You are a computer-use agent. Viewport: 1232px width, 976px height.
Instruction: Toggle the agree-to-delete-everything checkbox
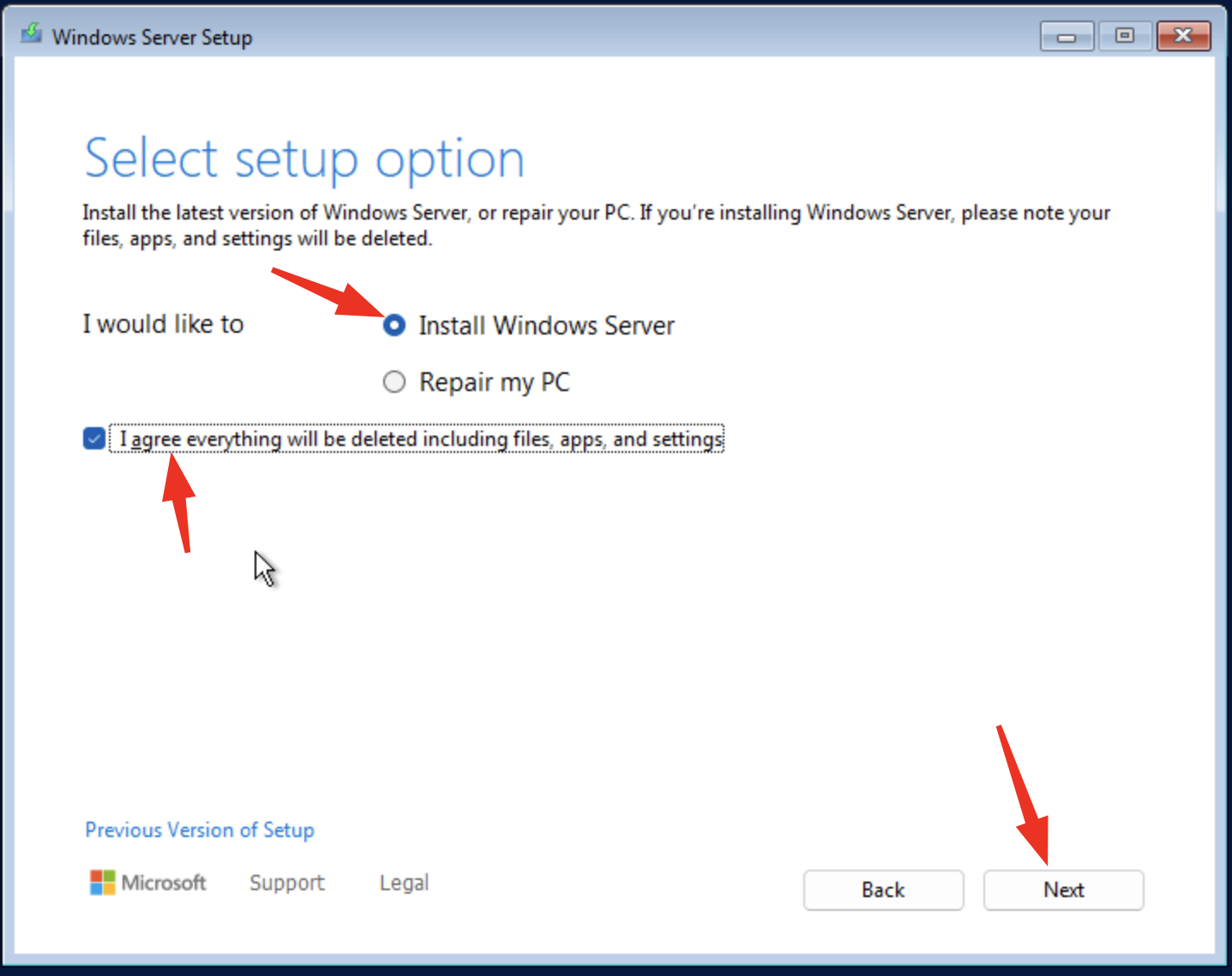pos(94,439)
